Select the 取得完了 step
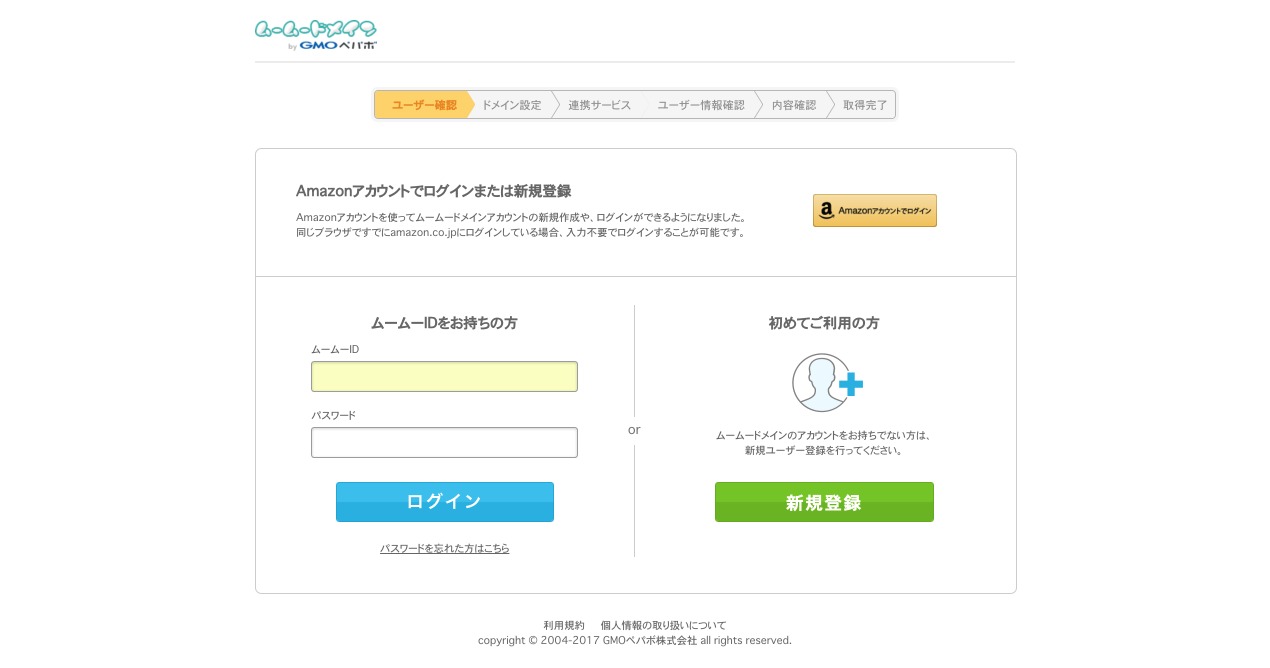 click(x=865, y=105)
